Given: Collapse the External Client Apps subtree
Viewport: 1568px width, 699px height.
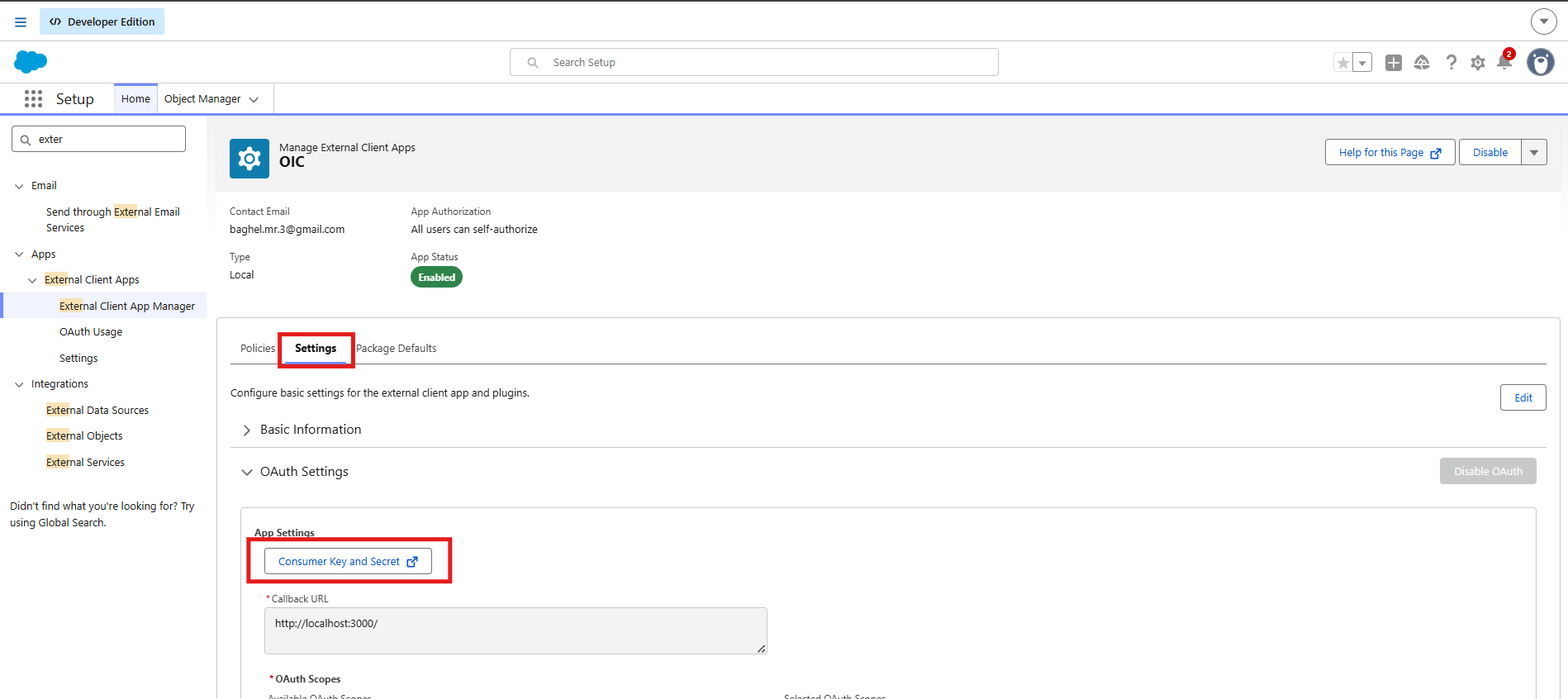Looking at the screenshot, I should (x=32, y=280).
